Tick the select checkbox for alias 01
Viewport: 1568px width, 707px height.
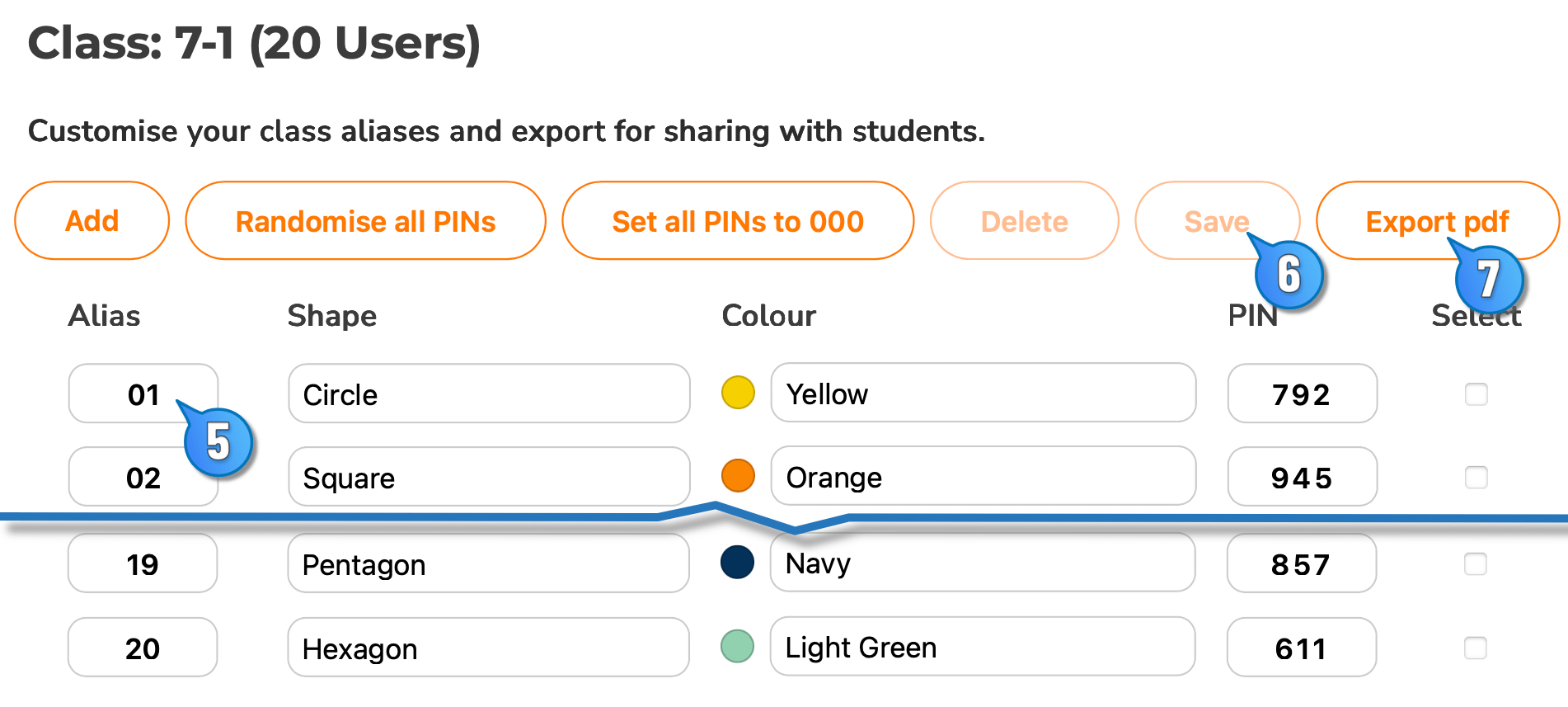(x=1476, y=394)
